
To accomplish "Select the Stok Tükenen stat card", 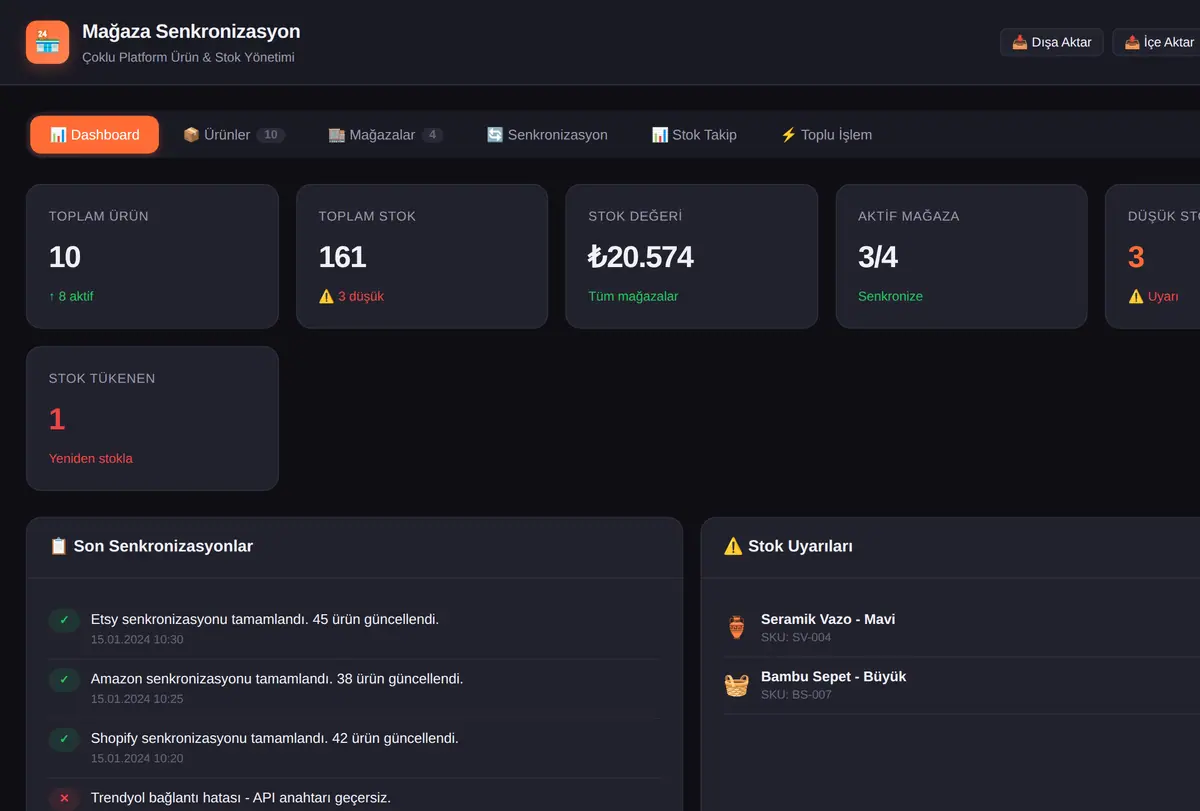I will [152, 418].
